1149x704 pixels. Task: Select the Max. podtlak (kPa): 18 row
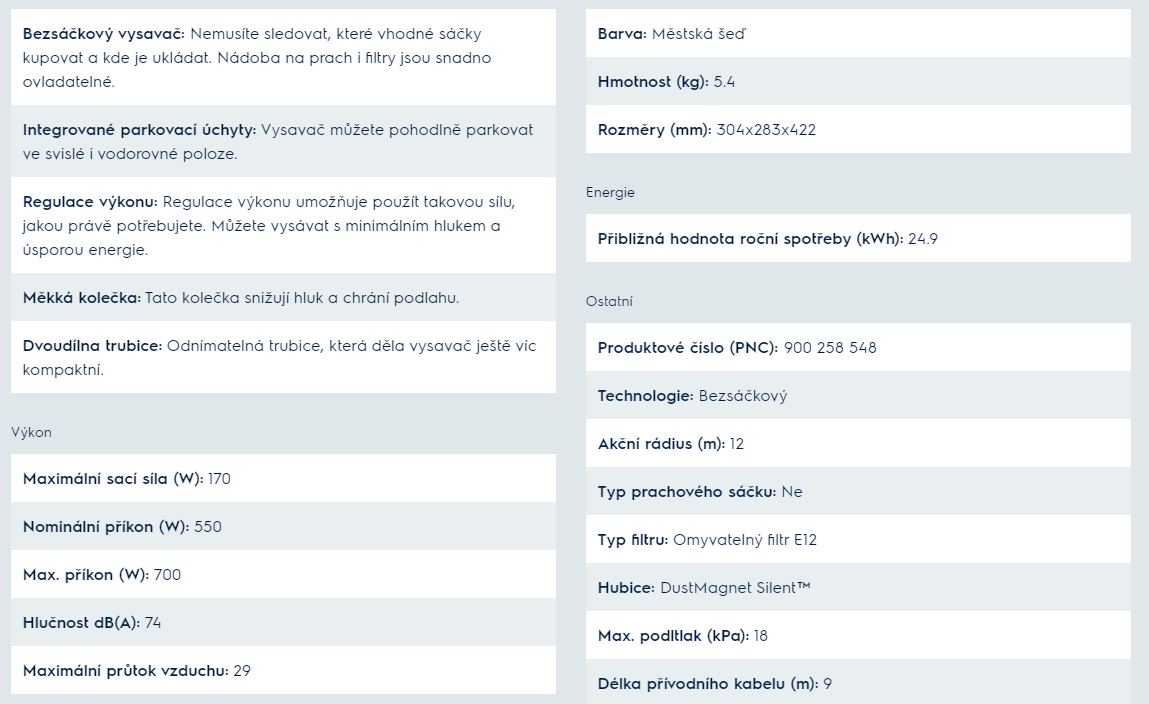click(858, 635)
